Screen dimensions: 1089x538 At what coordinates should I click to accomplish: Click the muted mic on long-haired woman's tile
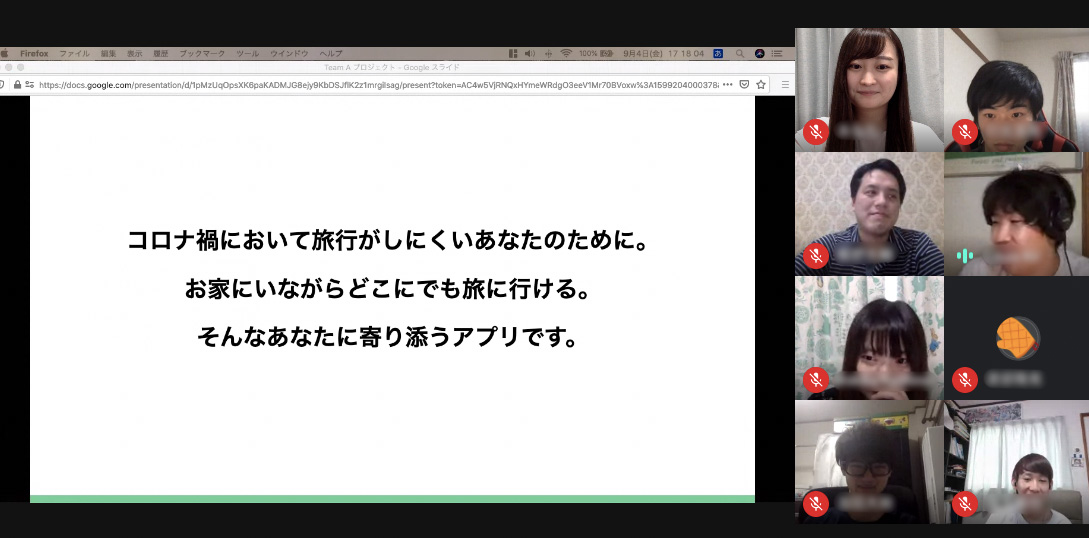point(816,132)
